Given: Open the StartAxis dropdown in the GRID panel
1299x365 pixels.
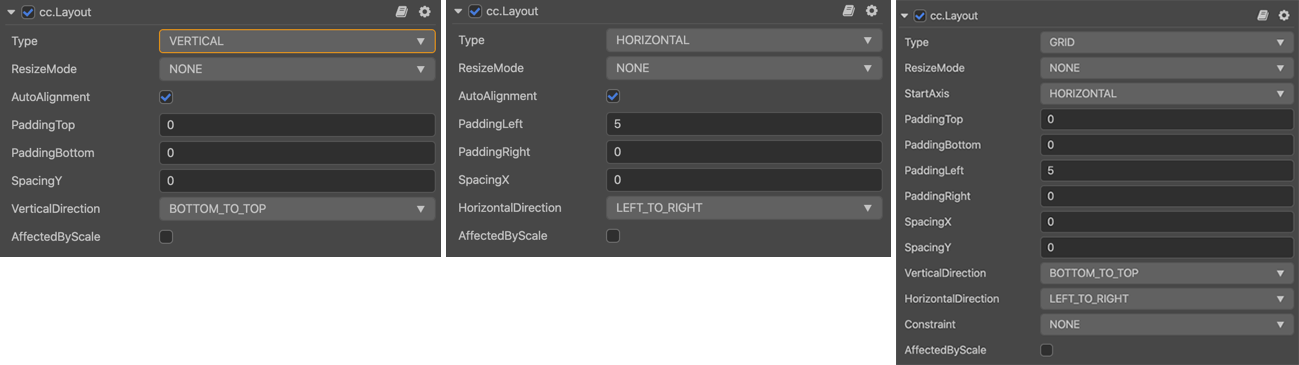Looking at the screenshot, I should pyautogui.click(x=1167, y=93).
